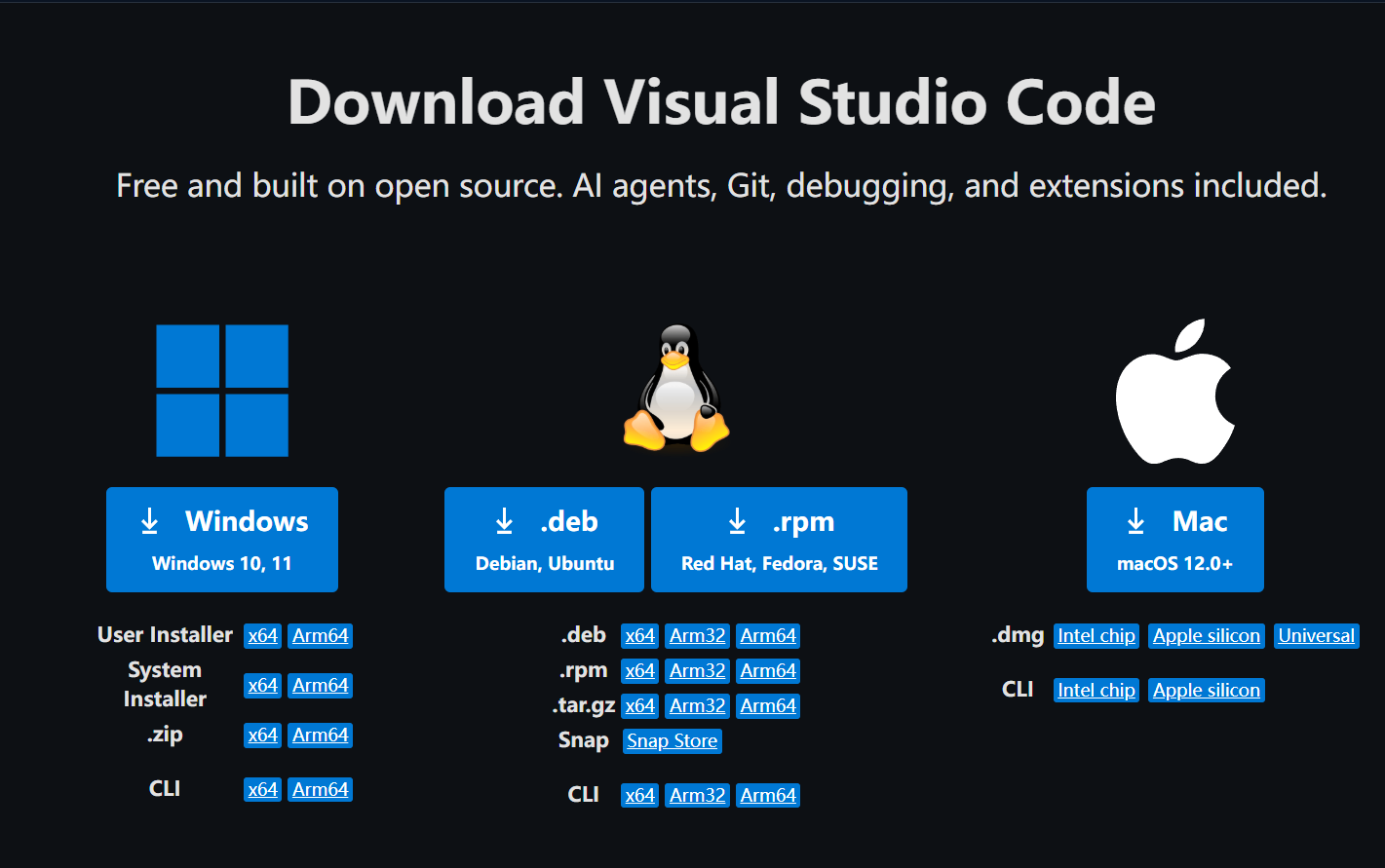The width and height of the screenshot is (1385, 868).
Task: Click the Download Visual Studio Code heading
Action: click(x=721, y=102)
